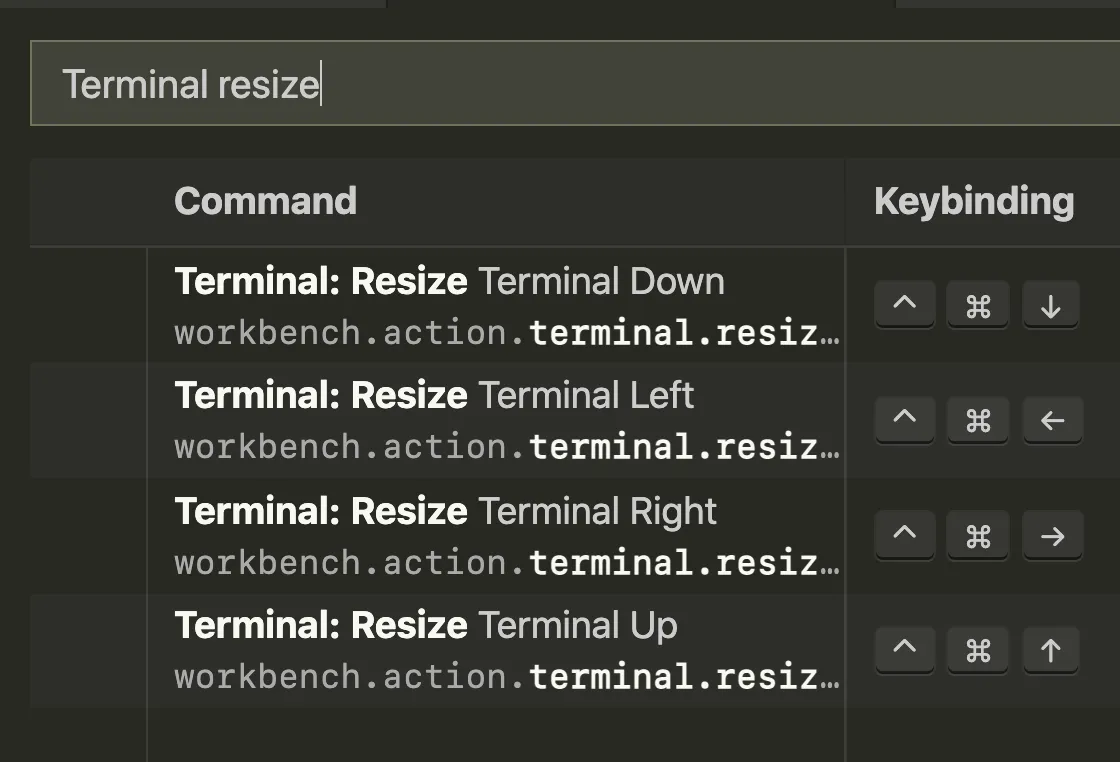Viewport: 1120px width, 762px height.
Task: Sort by the Command column header
Action: 265,202
